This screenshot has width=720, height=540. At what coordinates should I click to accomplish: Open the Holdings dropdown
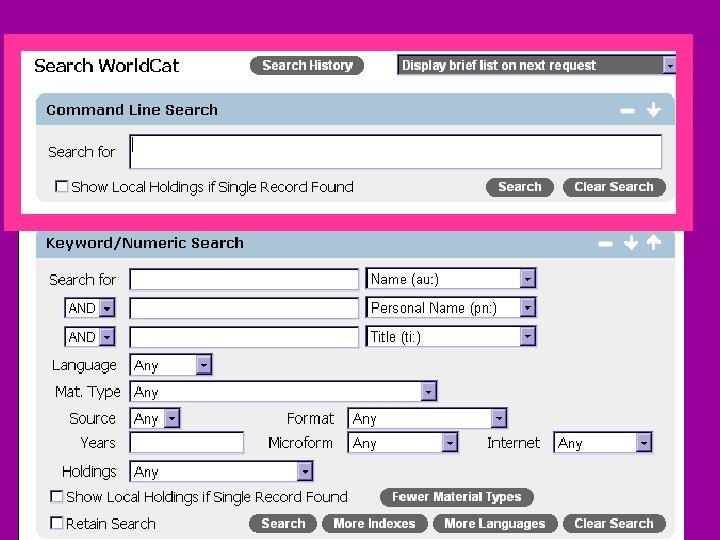(x=221, y=471)
